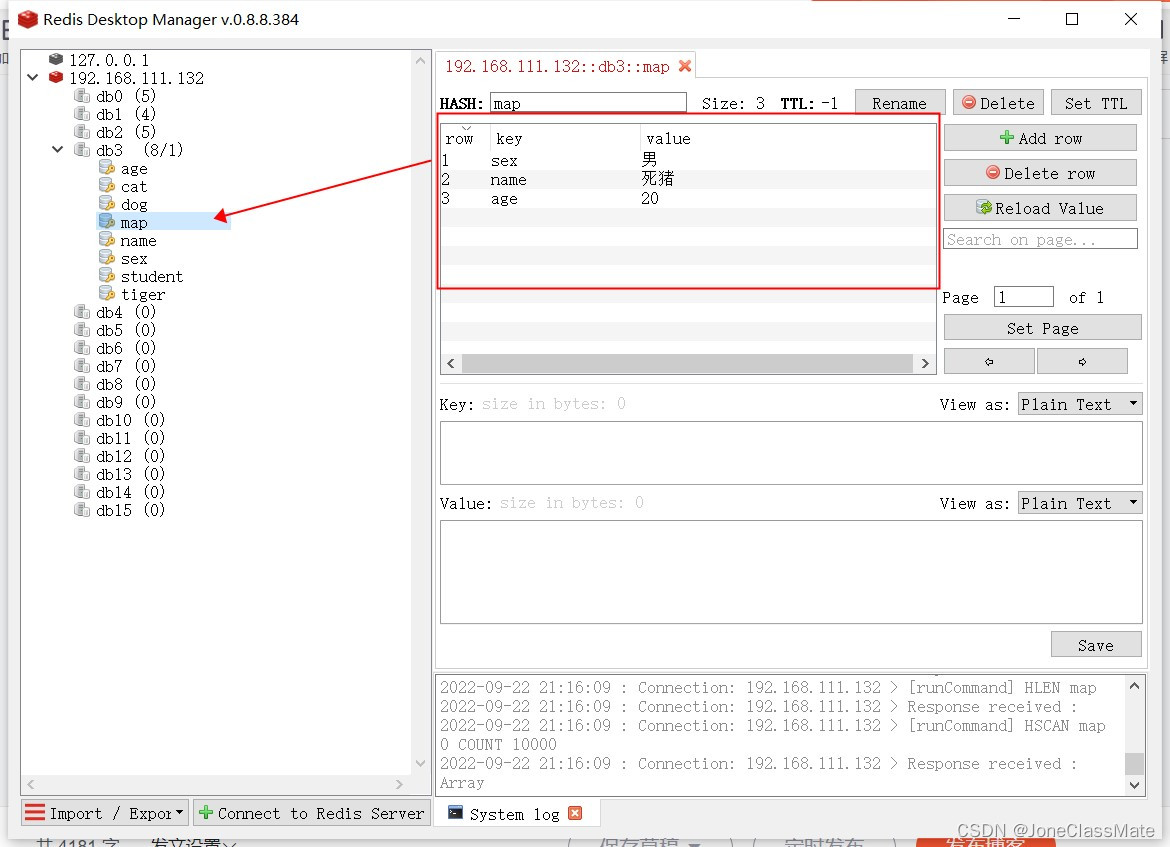This screenshot has width=1170, height=847.
Task: Go to next page with right arrow button
Action: click(1082, 361)
